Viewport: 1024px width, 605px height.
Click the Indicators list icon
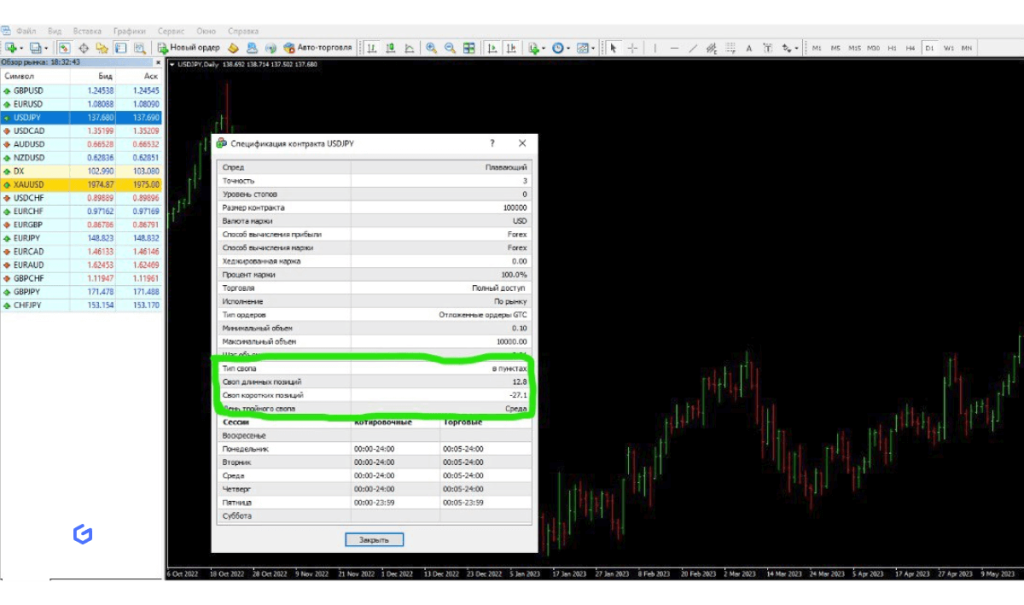tap(534, 48)
